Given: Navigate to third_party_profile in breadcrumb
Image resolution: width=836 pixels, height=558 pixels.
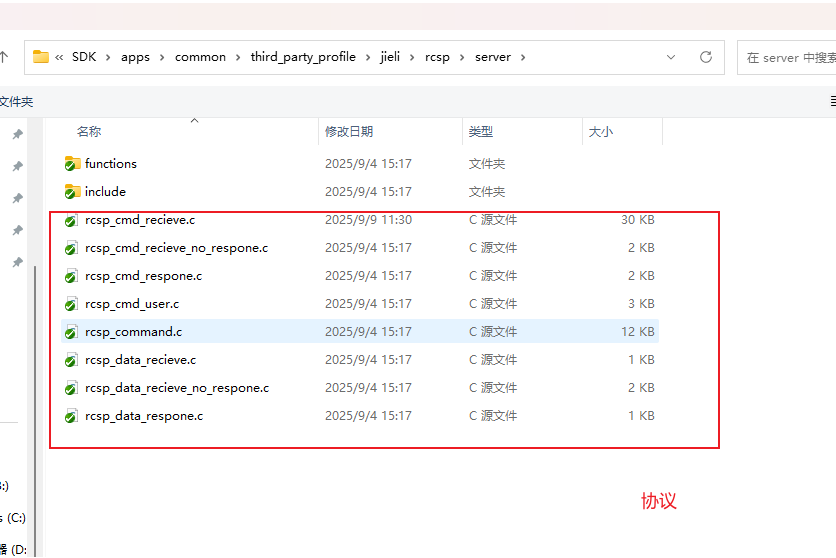Looking at the screenshot, I should pos(303,57).
